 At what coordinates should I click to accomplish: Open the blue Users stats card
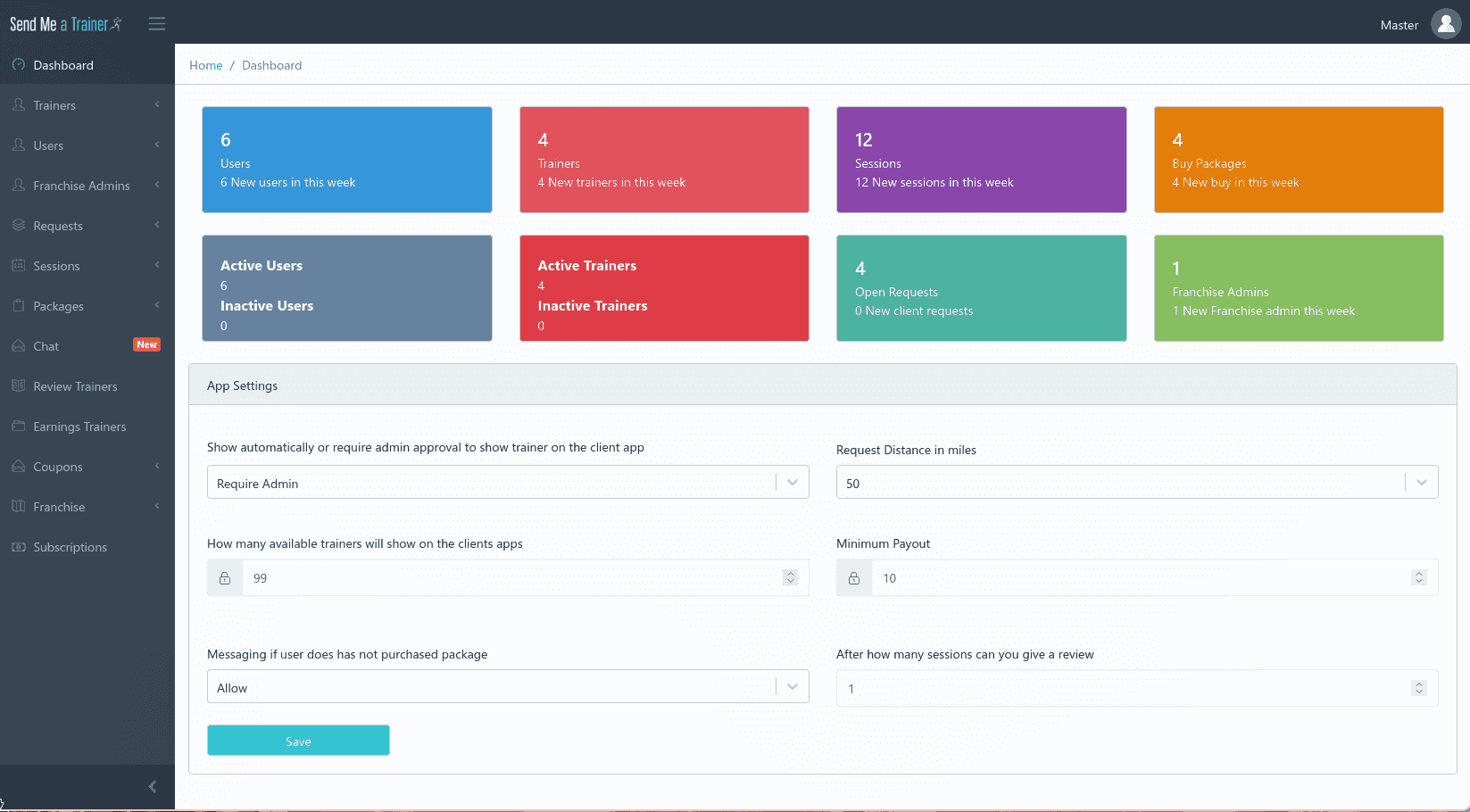coord(347,160)
